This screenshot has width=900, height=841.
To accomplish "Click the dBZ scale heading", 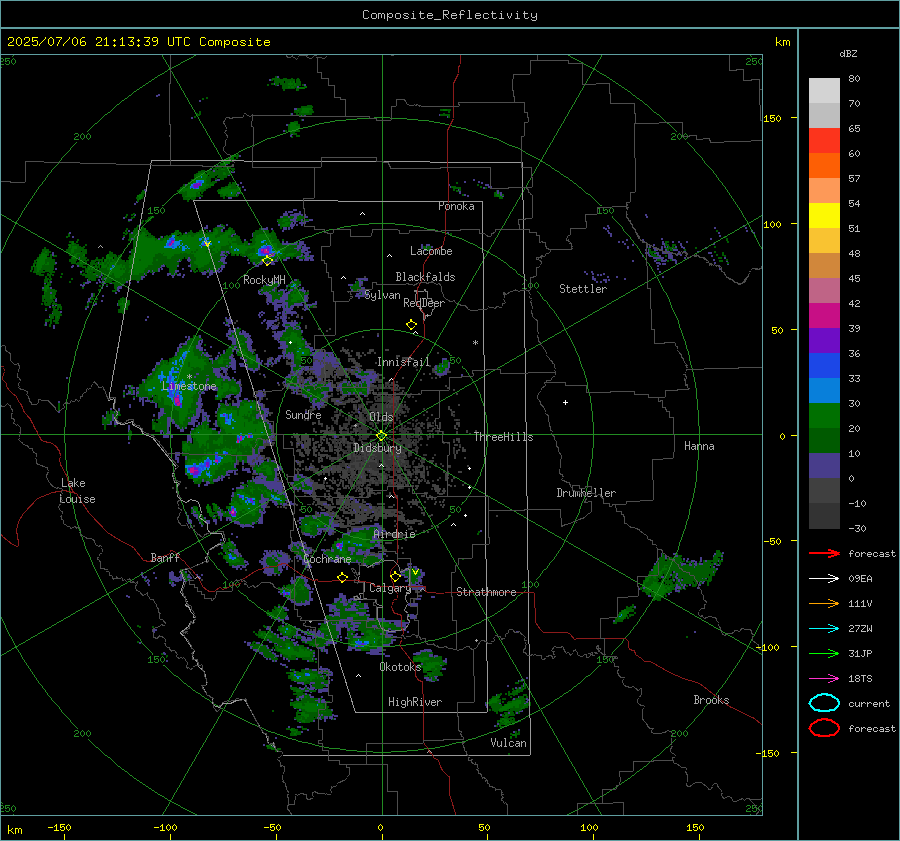I will [x=848, y=53].
